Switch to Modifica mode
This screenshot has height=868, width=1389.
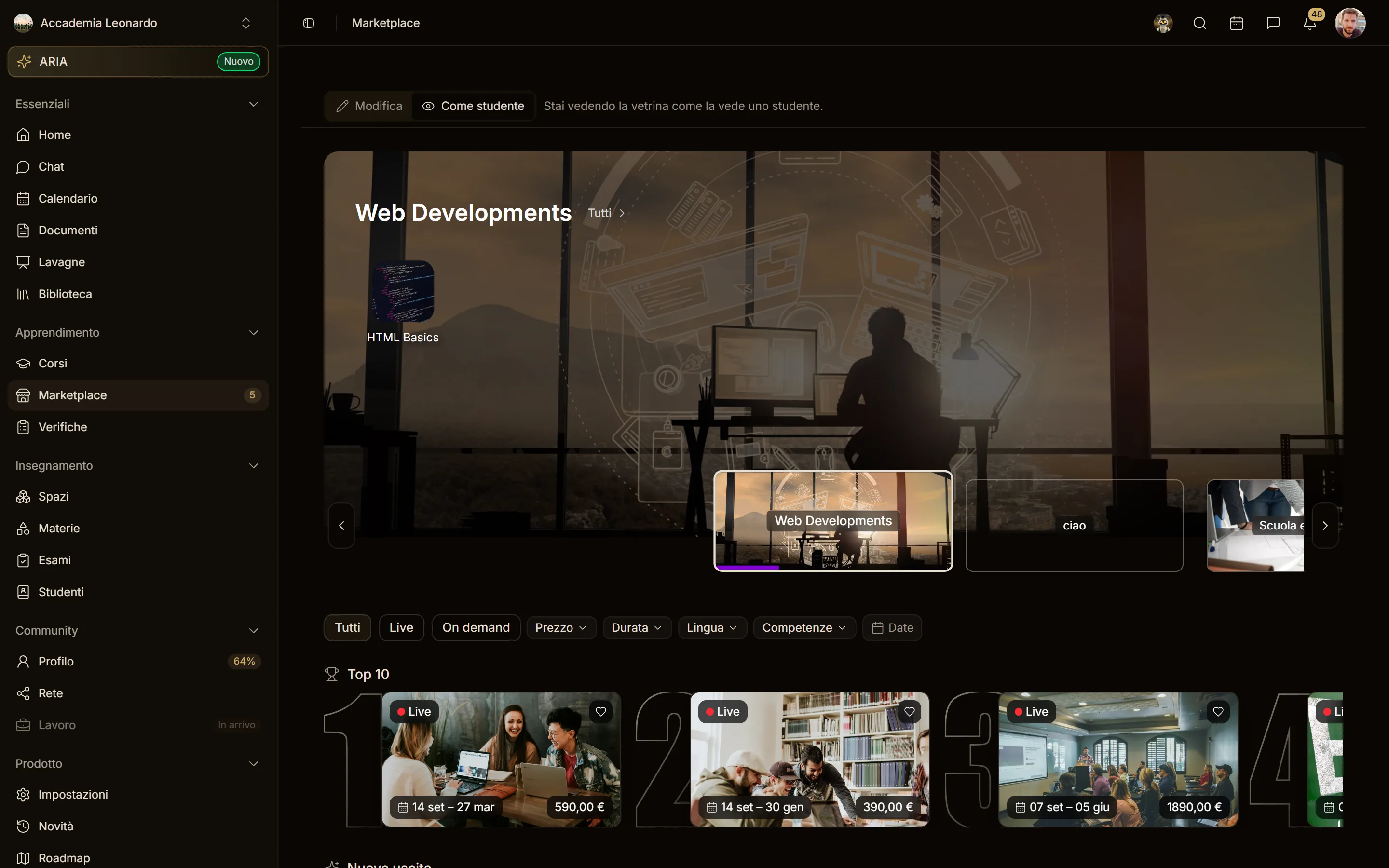(x=369, y=106)
